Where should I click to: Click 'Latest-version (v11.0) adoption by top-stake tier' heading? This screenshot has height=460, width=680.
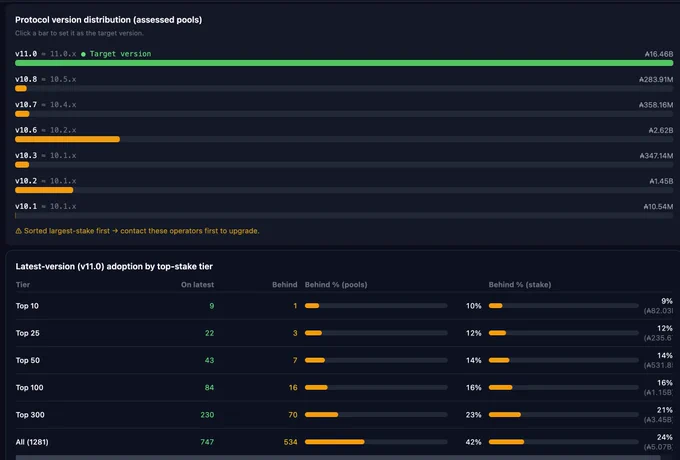coord(114,267)
